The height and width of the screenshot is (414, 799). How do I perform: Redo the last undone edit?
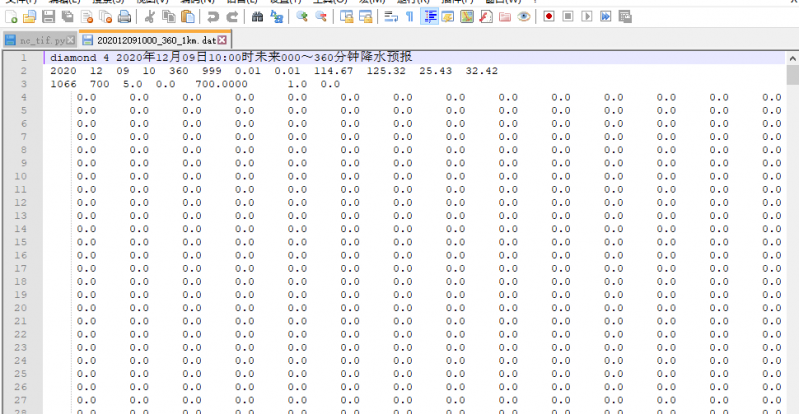click(232, 17)
